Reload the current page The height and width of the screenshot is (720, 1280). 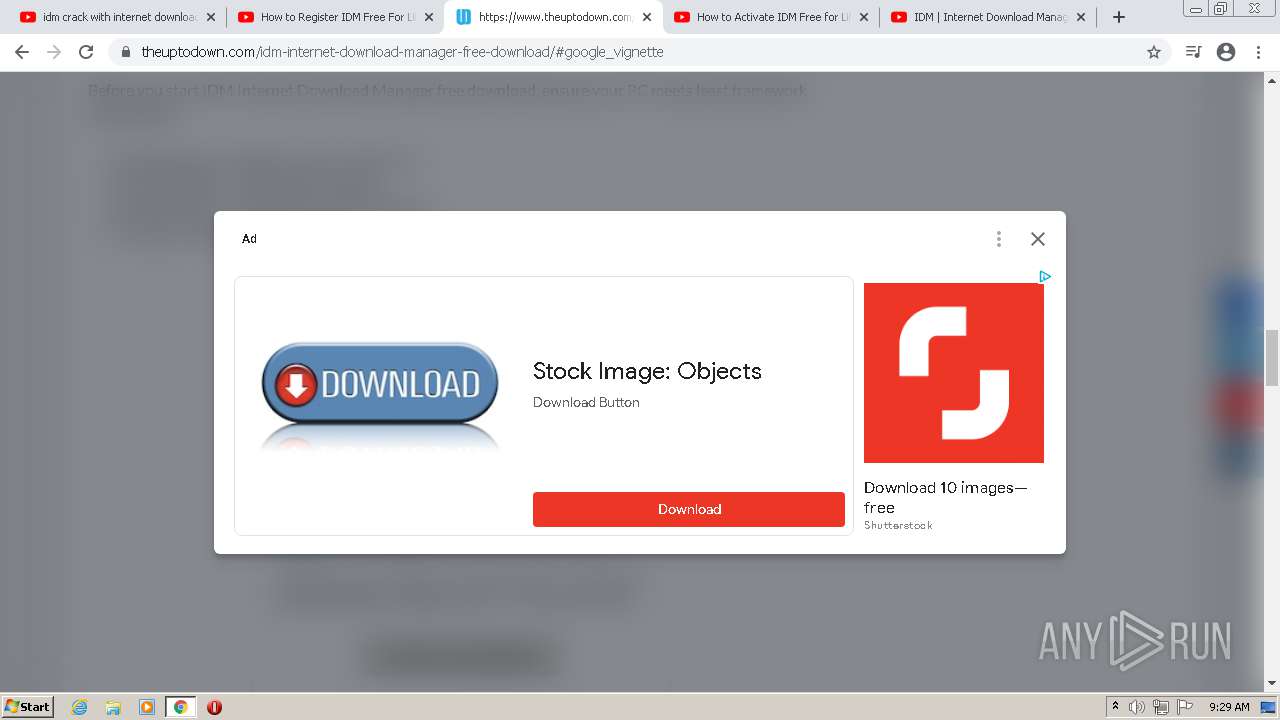[x=86, y=52]
